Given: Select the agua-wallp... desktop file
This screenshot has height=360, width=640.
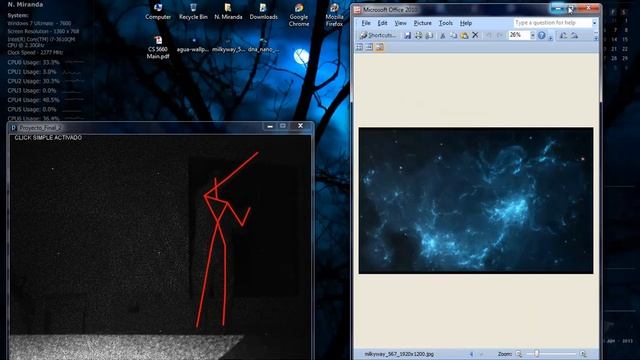Looking at the screenshot, I should [x=193, y=45].
